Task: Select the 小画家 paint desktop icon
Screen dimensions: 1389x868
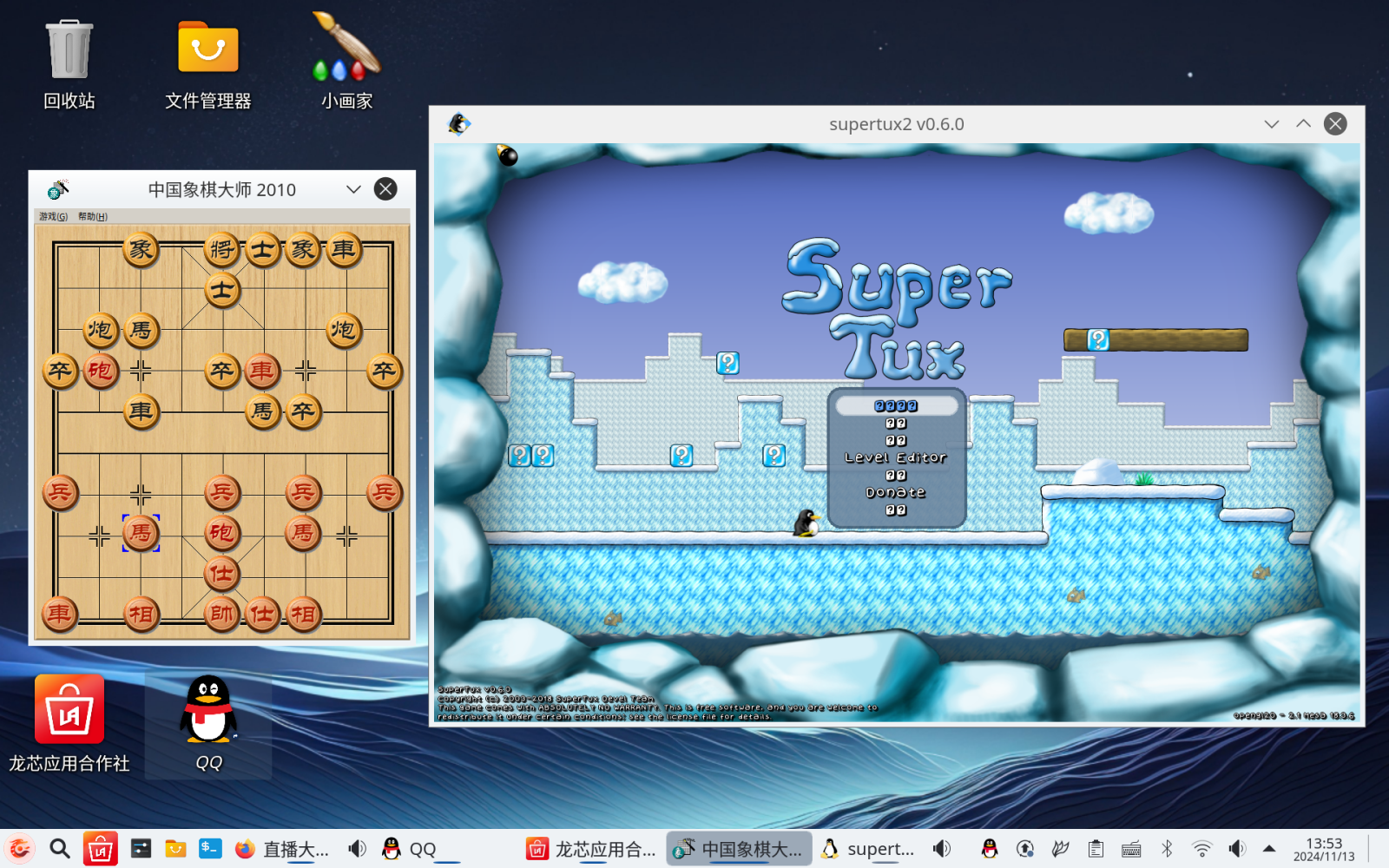Action: tap(347, 62)
